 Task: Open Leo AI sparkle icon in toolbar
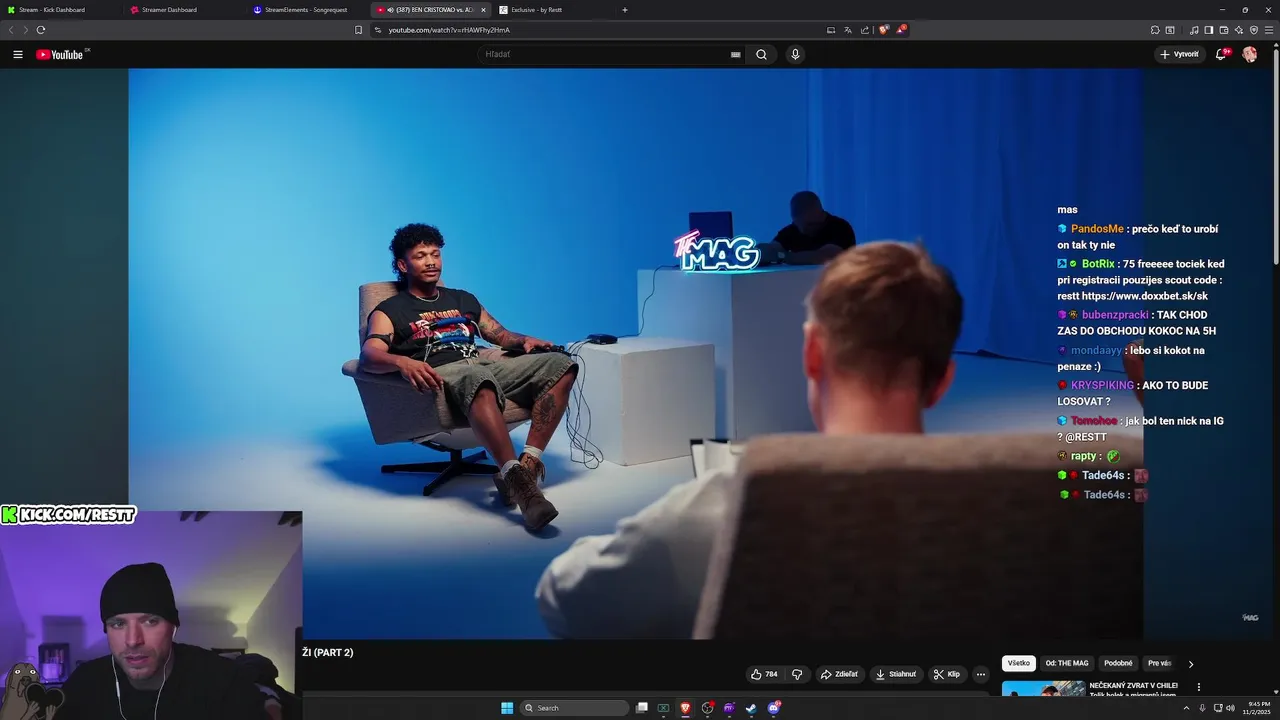tap(1239, 30)
